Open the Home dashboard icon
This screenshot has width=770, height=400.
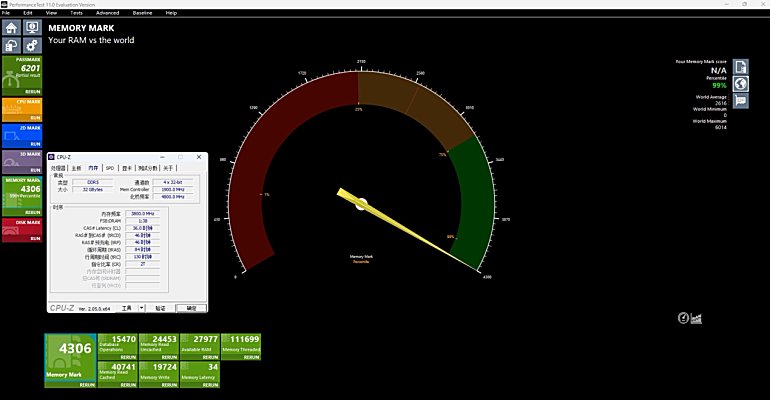[11, 27]
